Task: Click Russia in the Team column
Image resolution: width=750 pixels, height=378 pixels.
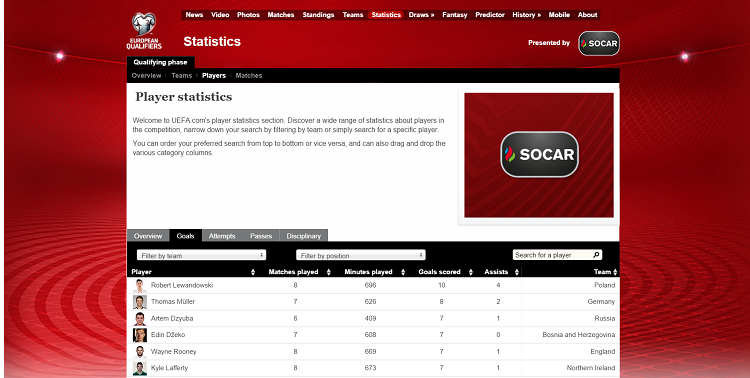Action: [x=605, y=318]
